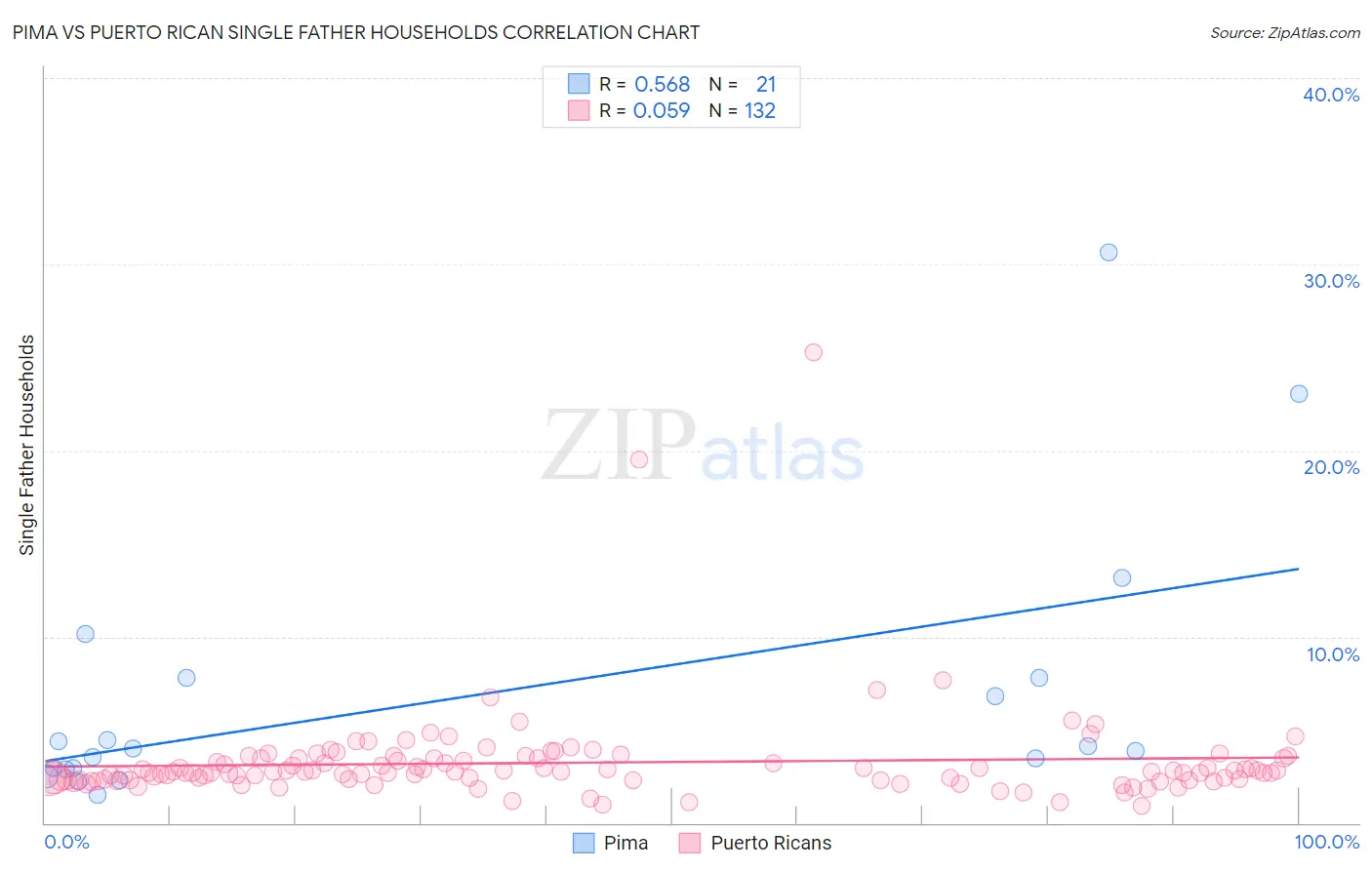The height and width of the screenshot is (870, 1372).
Task: Click the 0.0% x-axis label
Action: pyautogui.click(x=67, y=842)
